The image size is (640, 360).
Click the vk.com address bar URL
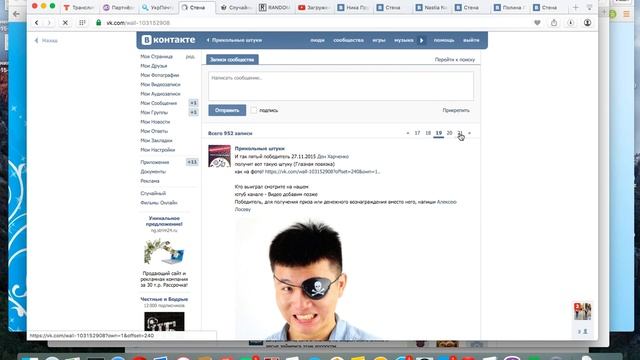coord(138,23)
